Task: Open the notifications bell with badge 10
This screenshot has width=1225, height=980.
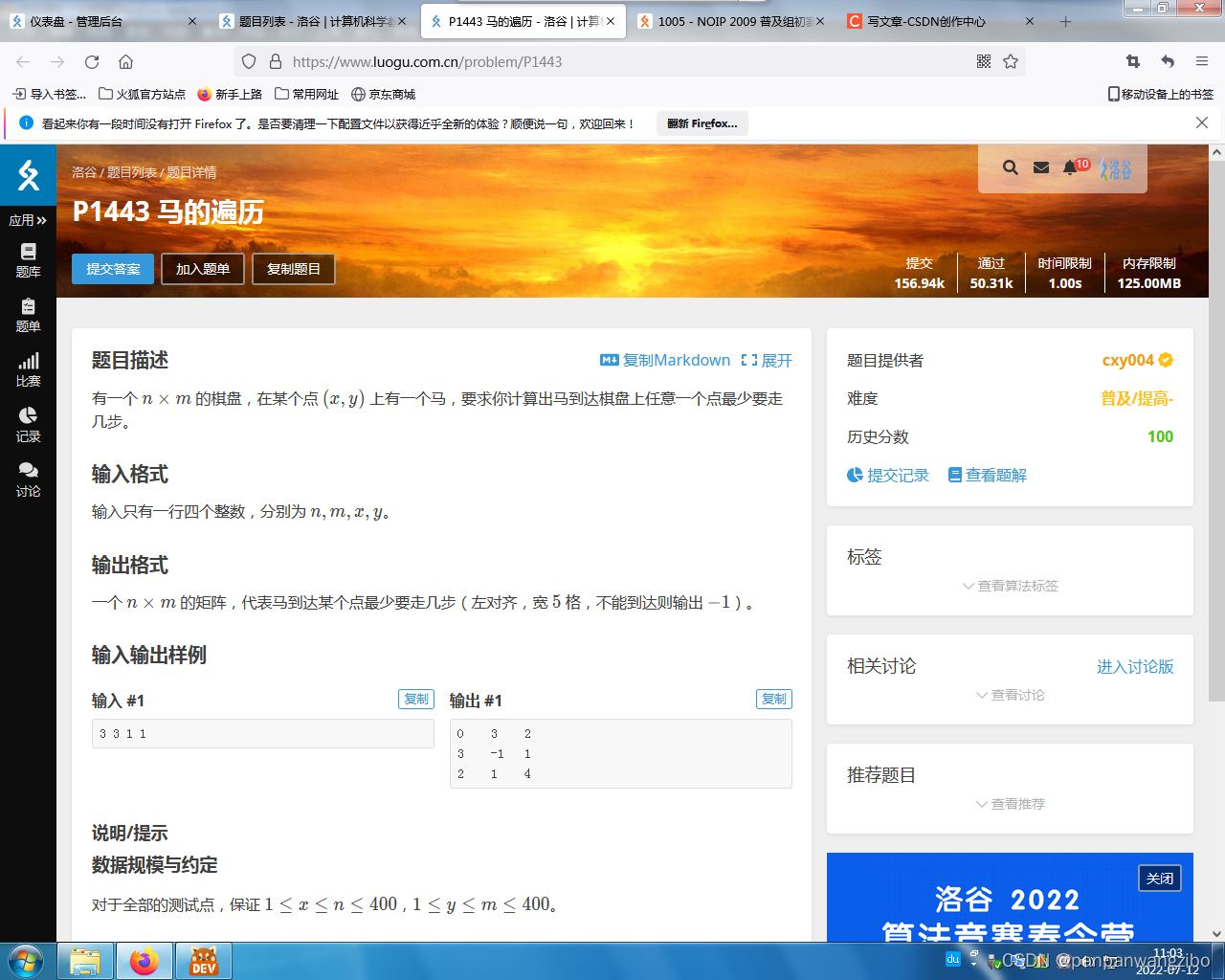Action: pyautogui.click(x=1070, y=167)
